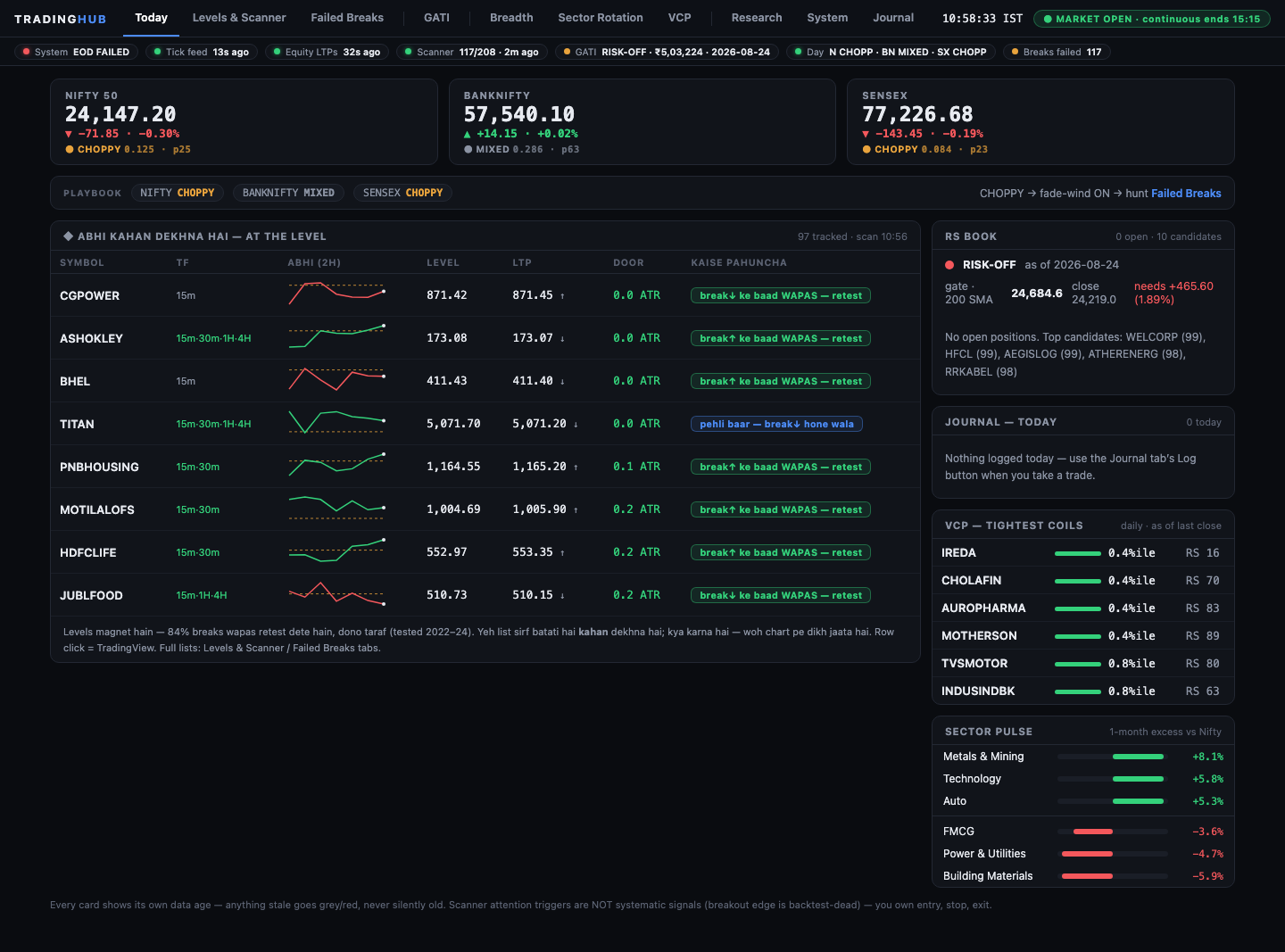This screenshot has height=952, width=1285.
Task: Click the Breaks failed 117 chip
Action: 1056,52
